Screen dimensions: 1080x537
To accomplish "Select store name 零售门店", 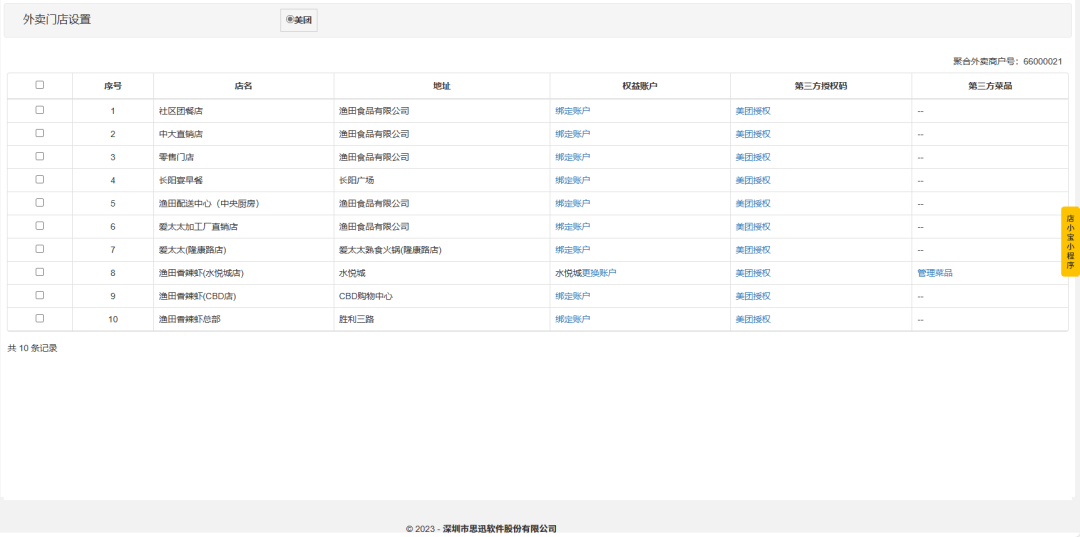I will coord(176,157).
